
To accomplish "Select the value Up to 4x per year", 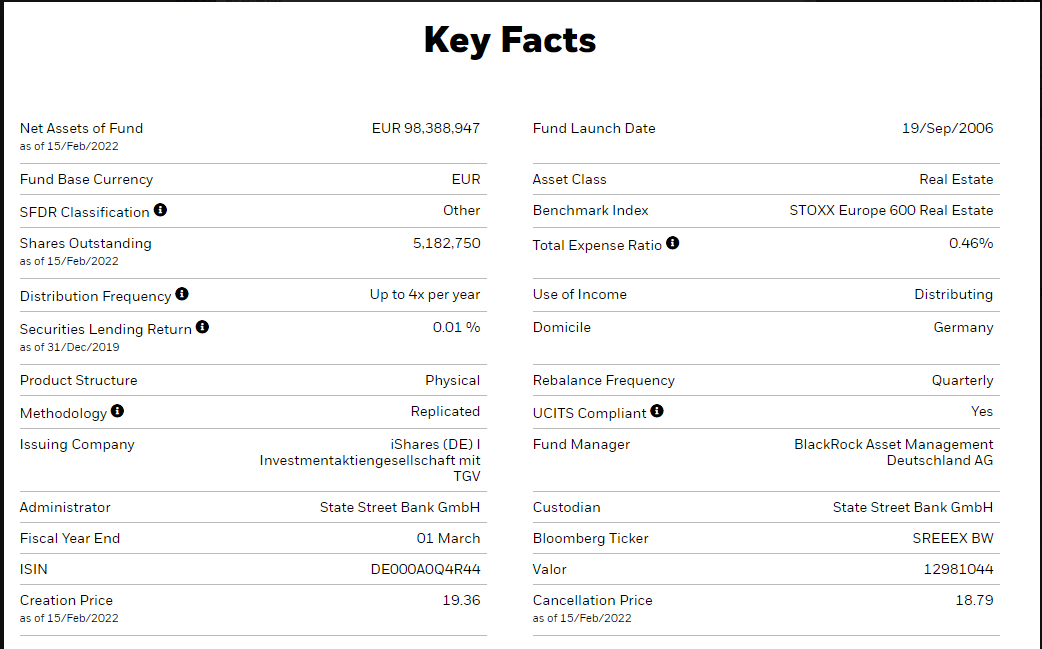I will tap(425, 294).
